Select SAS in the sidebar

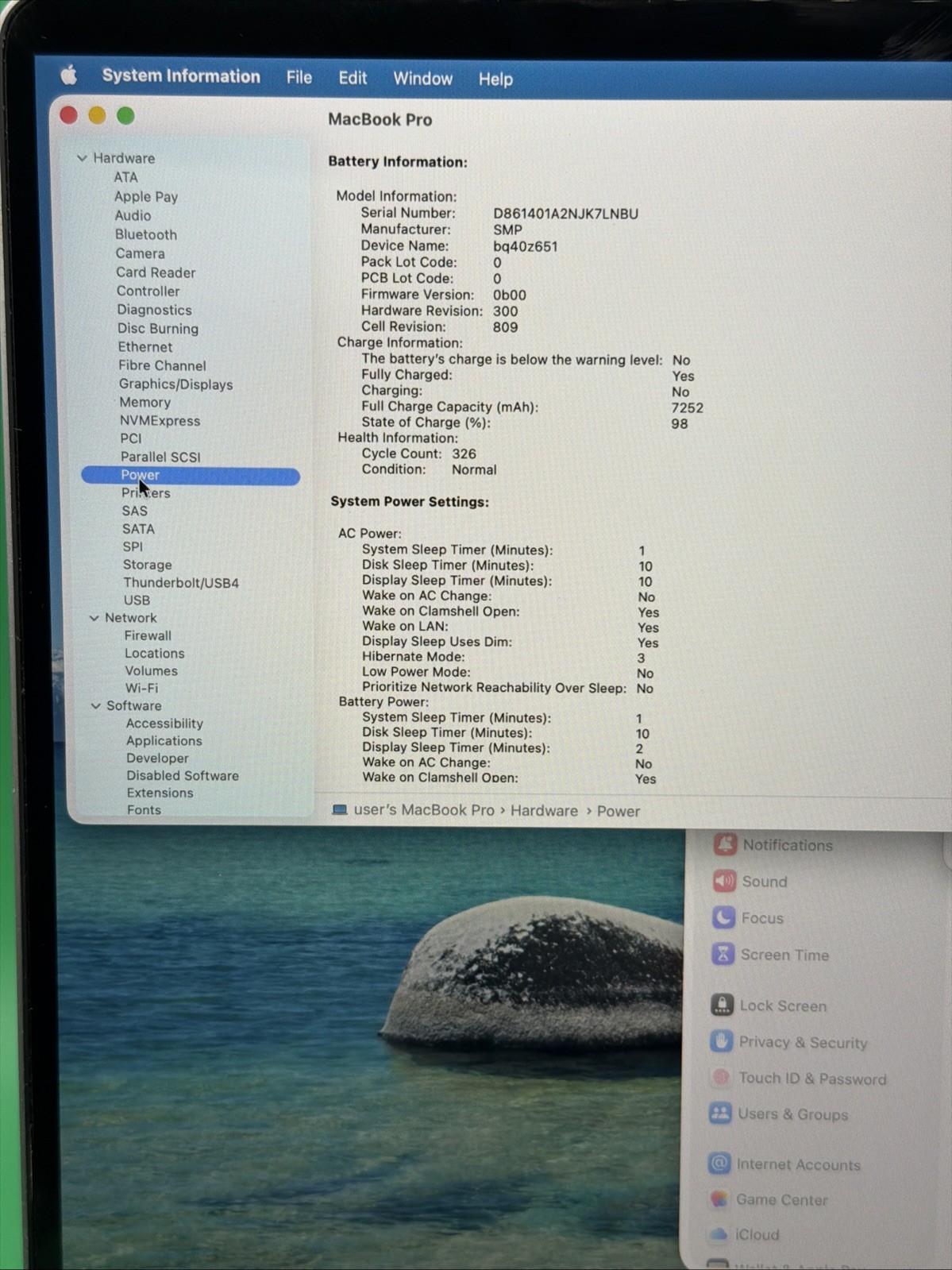(134, 511)
